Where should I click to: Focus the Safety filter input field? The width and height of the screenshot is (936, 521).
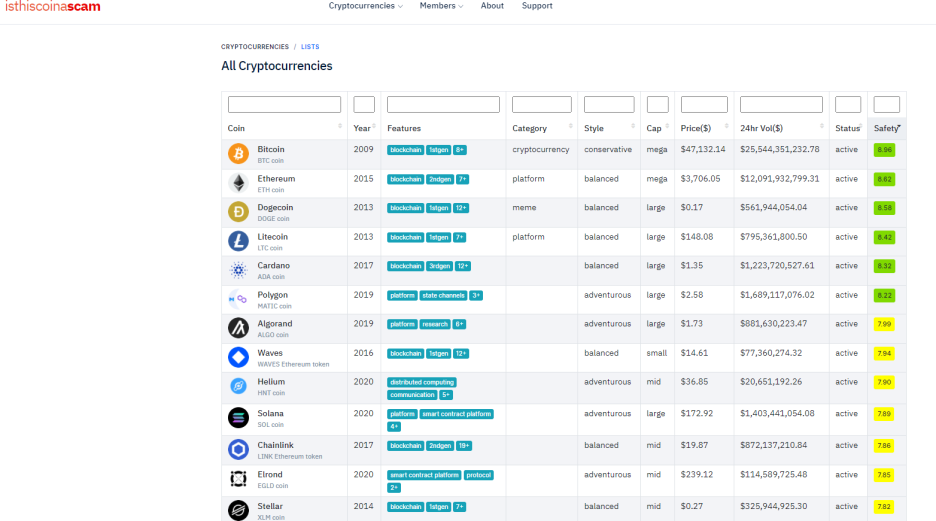pos(886,104)
